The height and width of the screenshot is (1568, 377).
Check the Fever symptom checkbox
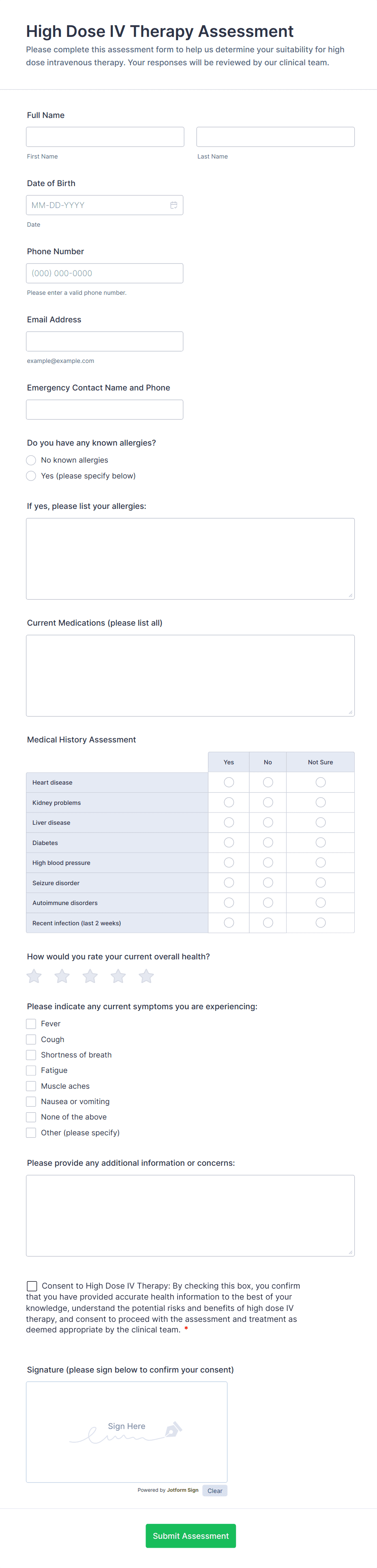point(31,1024)
